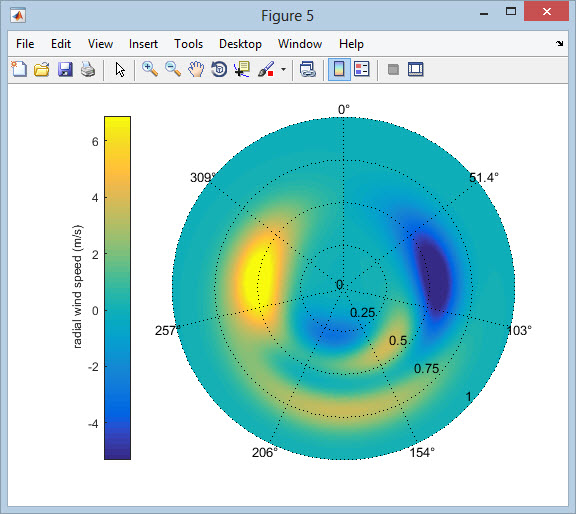Save the figure using the floppy icon
Viewport: 576px width, 514px height.
tap(65, 69)
